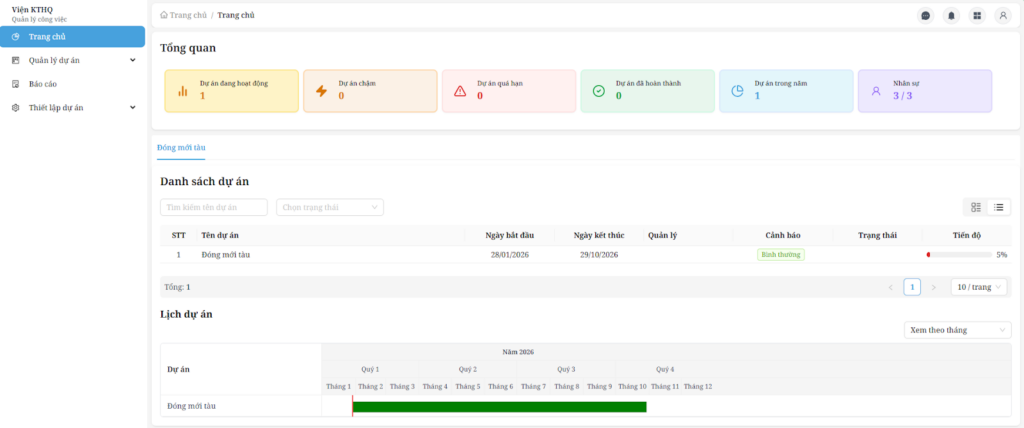Click the notification bell icon
Image resolution: width=1024 pixels, height=428 pixels.
click(951, 15)
